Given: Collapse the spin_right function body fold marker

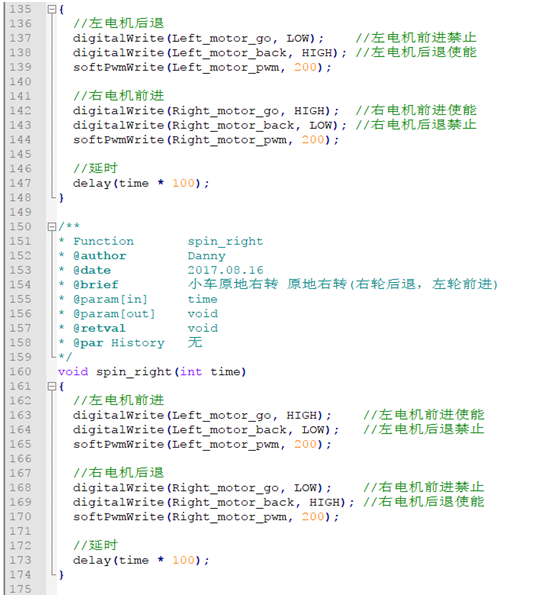Looking at the screenshot, I should pos(52,386).
